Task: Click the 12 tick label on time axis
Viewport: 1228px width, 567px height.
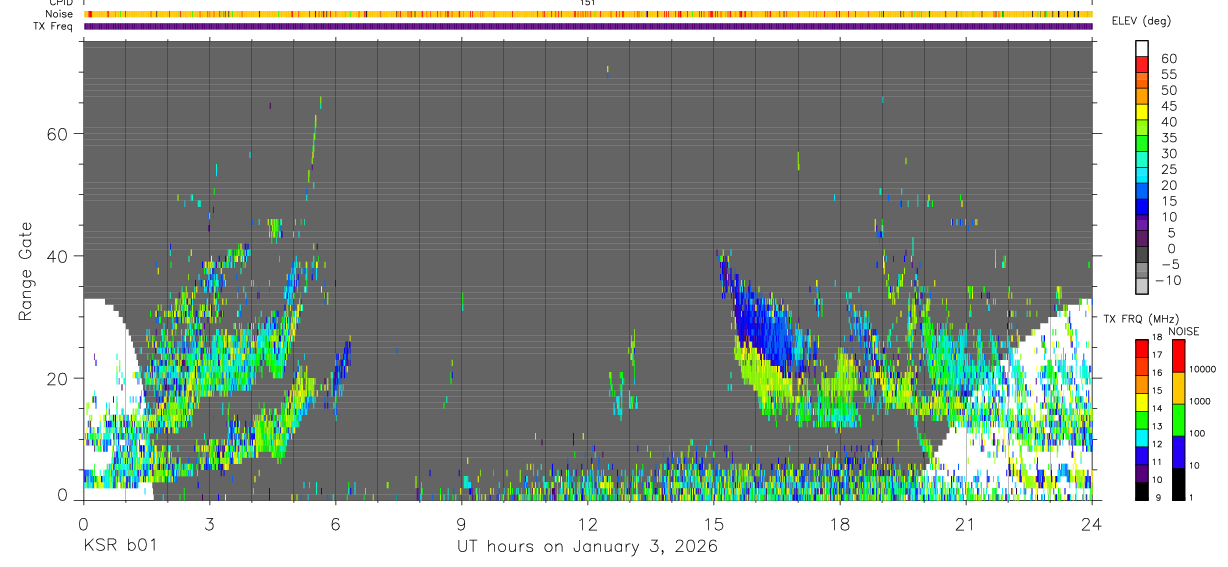Action: tap(587, 523)
